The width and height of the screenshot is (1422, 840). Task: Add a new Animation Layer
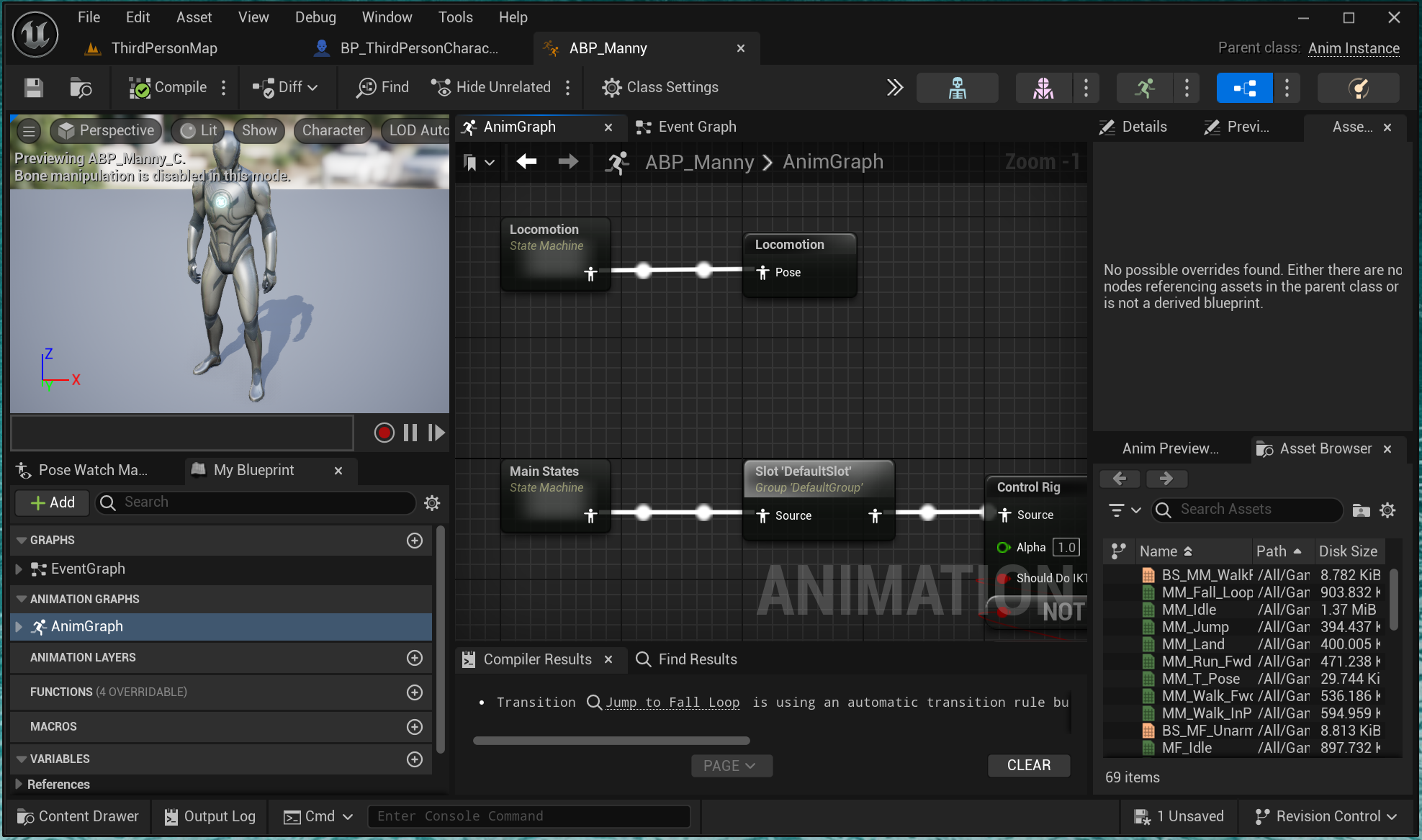pos(415,658)
